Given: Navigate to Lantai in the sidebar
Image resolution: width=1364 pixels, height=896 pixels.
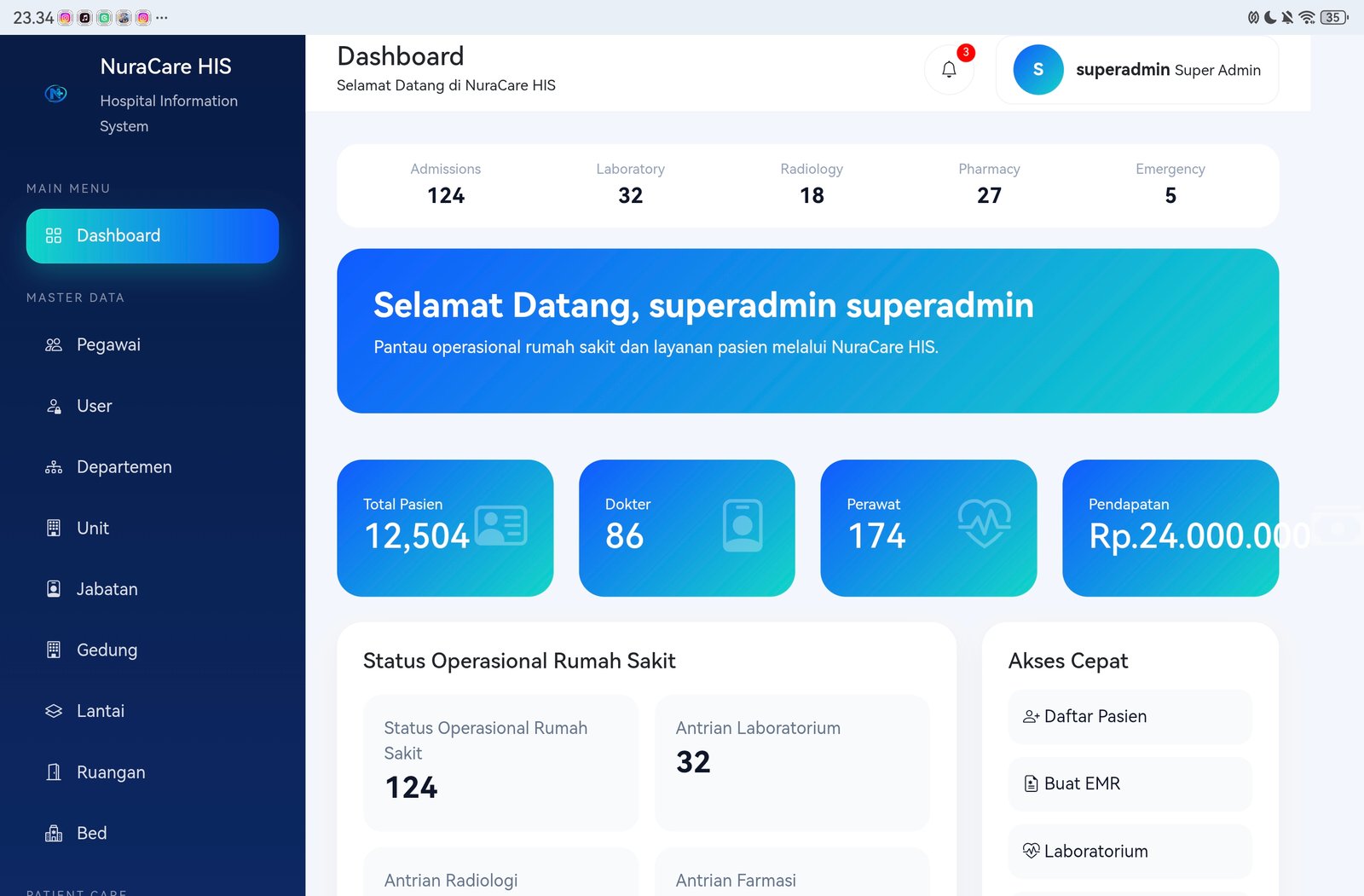Looking at the screenshot, I should pyautogui.click(x=153, y=711).
